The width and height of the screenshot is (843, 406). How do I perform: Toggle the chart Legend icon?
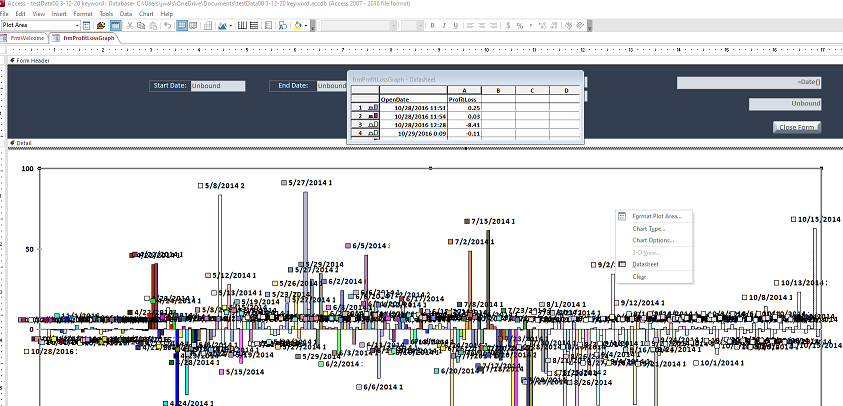click(x=268, y=25)
